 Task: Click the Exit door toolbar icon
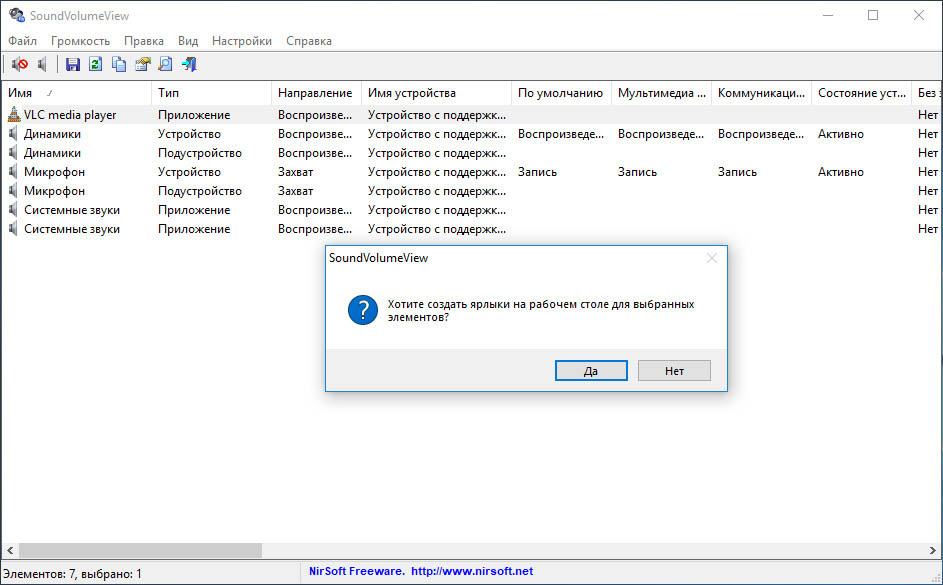pos(189,64)
